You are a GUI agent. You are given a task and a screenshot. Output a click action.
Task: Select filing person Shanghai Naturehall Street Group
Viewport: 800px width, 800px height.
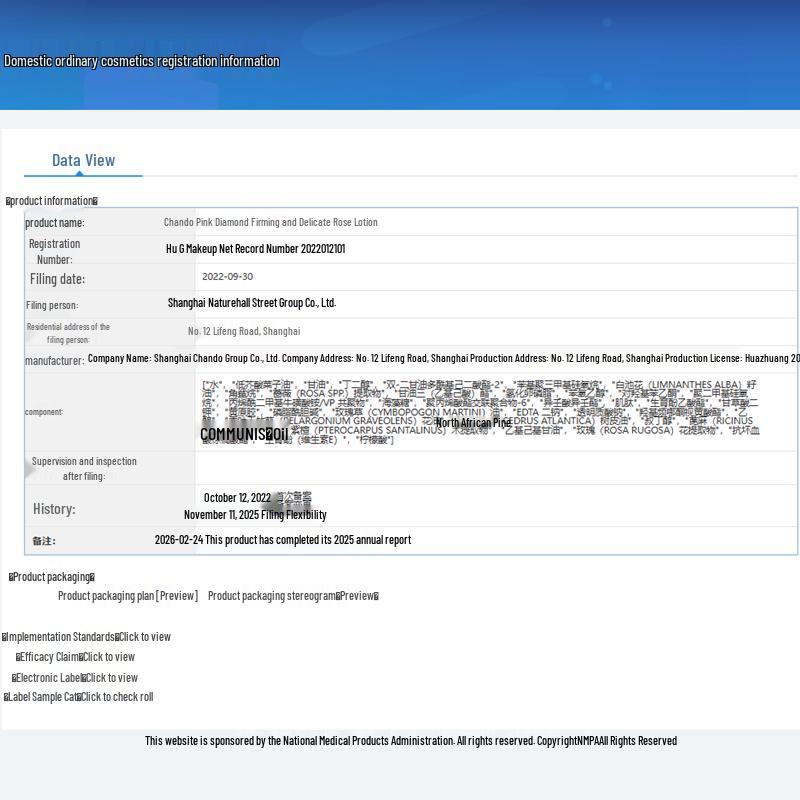(x=252, y=303)
